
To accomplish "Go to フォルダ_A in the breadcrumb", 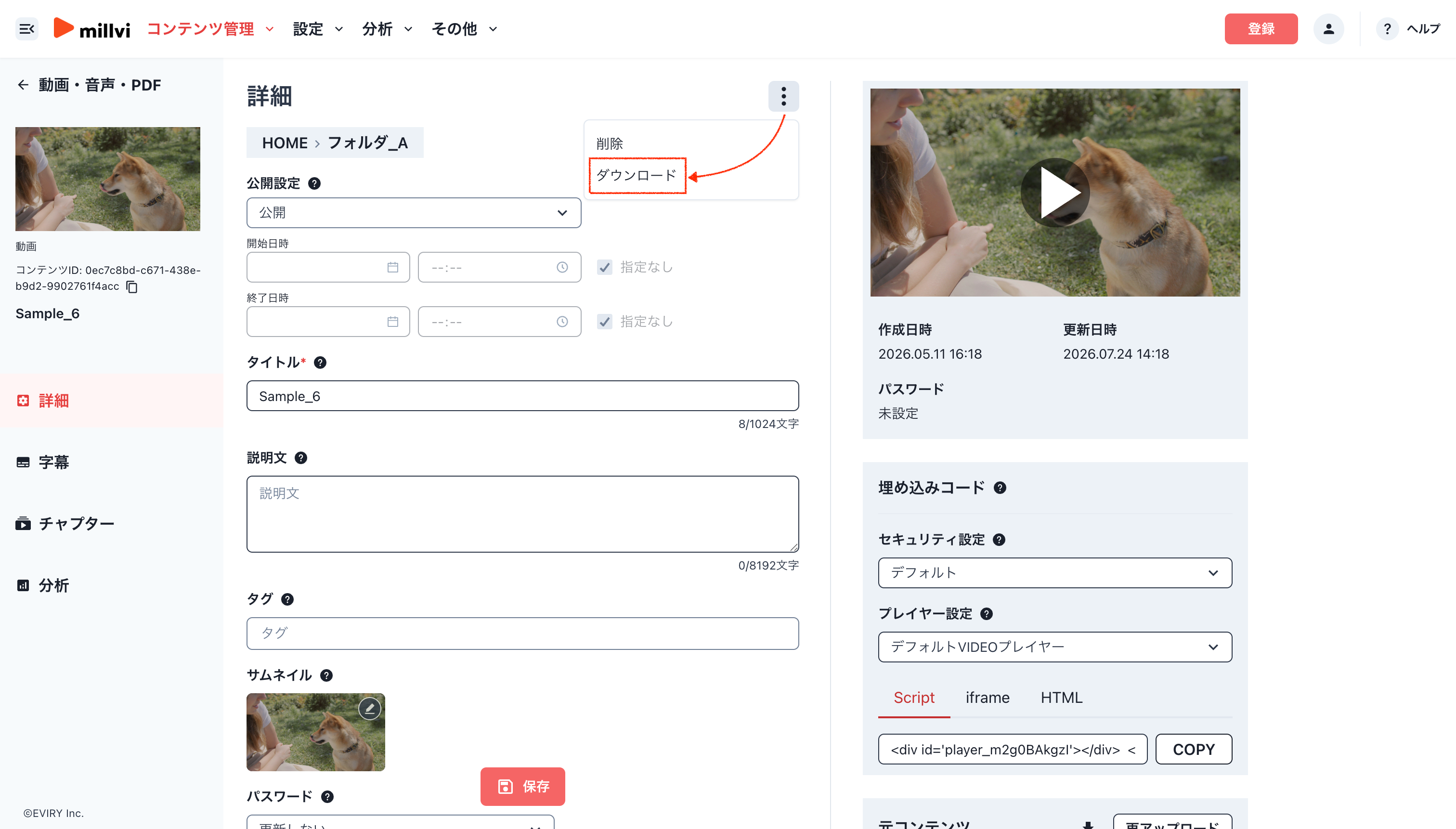I will [368, 143].
